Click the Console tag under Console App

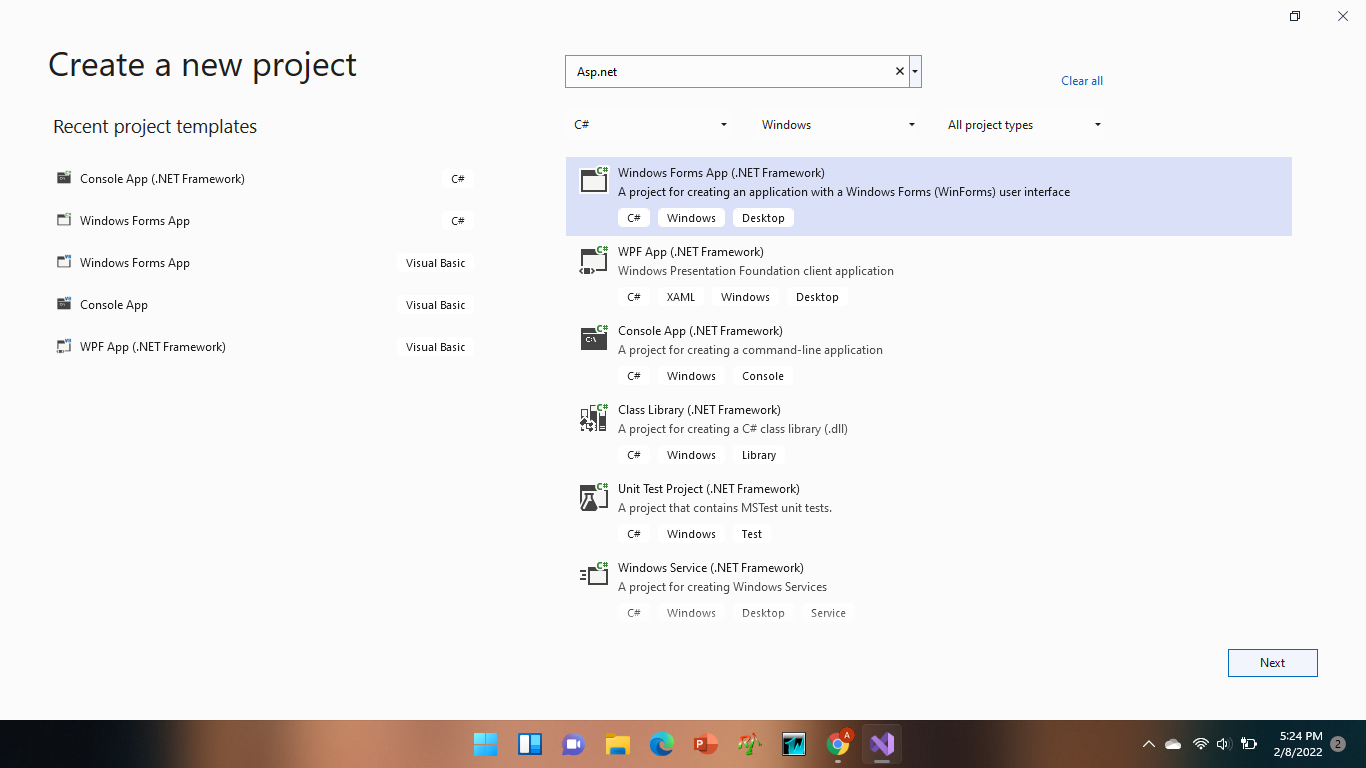click(763, 376)
